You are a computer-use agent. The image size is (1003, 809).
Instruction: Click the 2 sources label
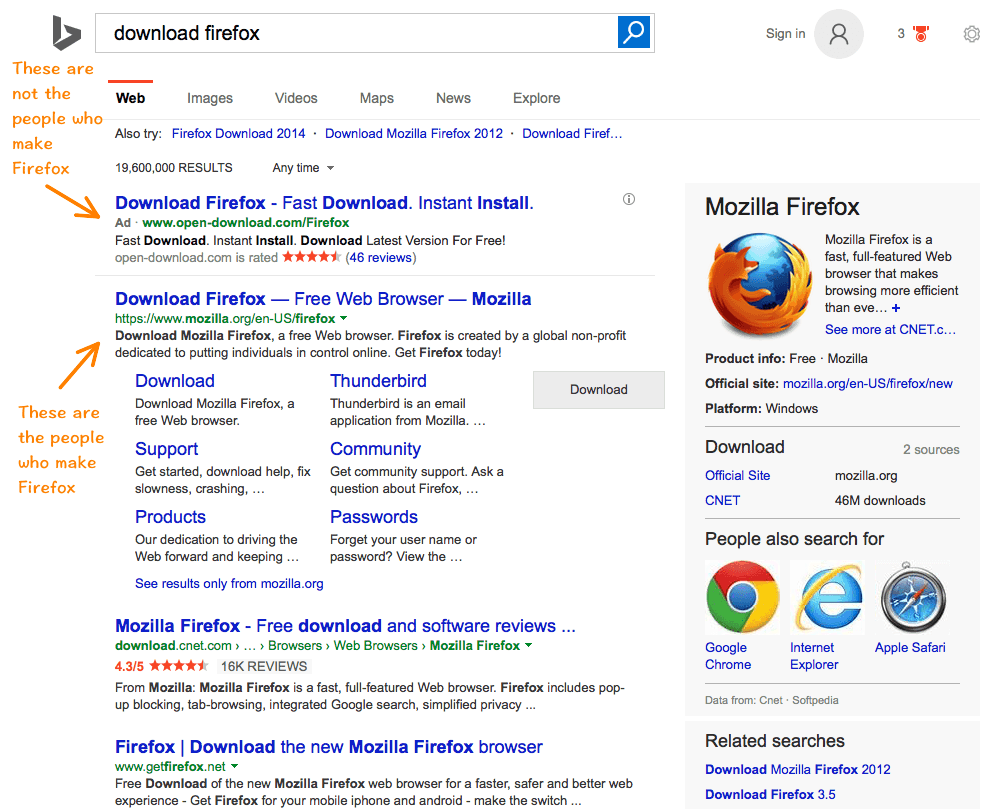coord(931,450)
